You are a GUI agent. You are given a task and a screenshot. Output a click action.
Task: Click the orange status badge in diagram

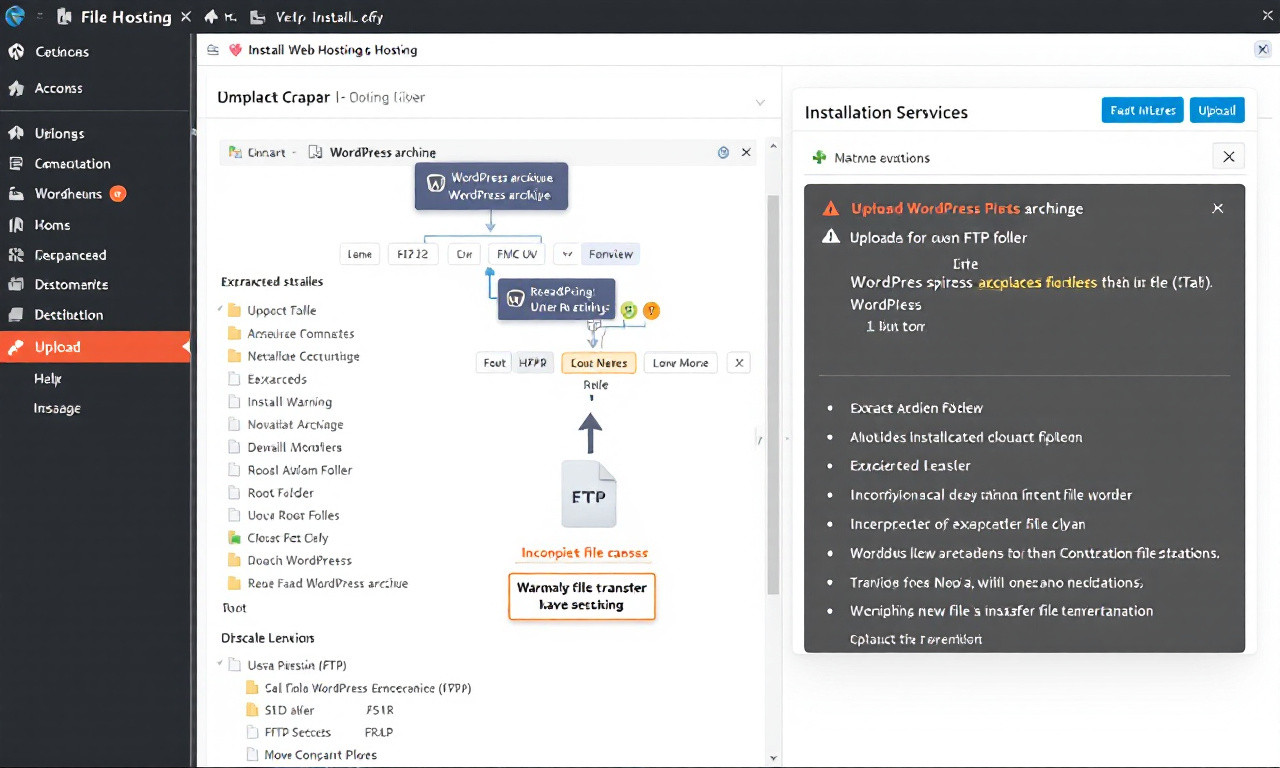651,310
